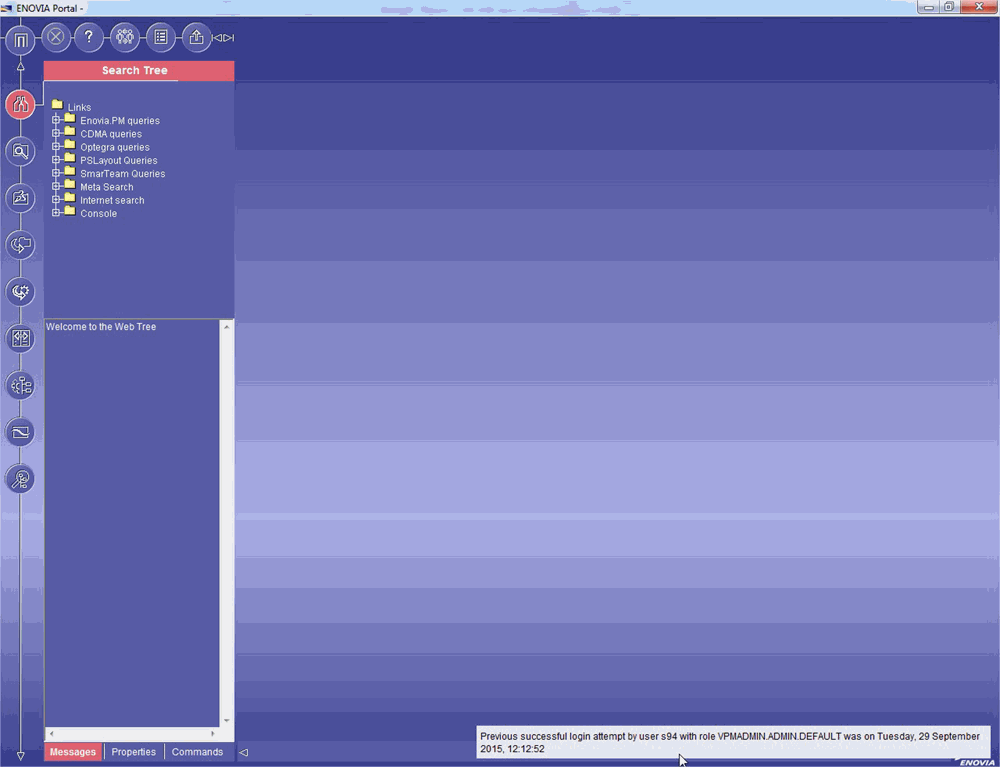Expand the Enovia.PM queries folder

[57, 121]
